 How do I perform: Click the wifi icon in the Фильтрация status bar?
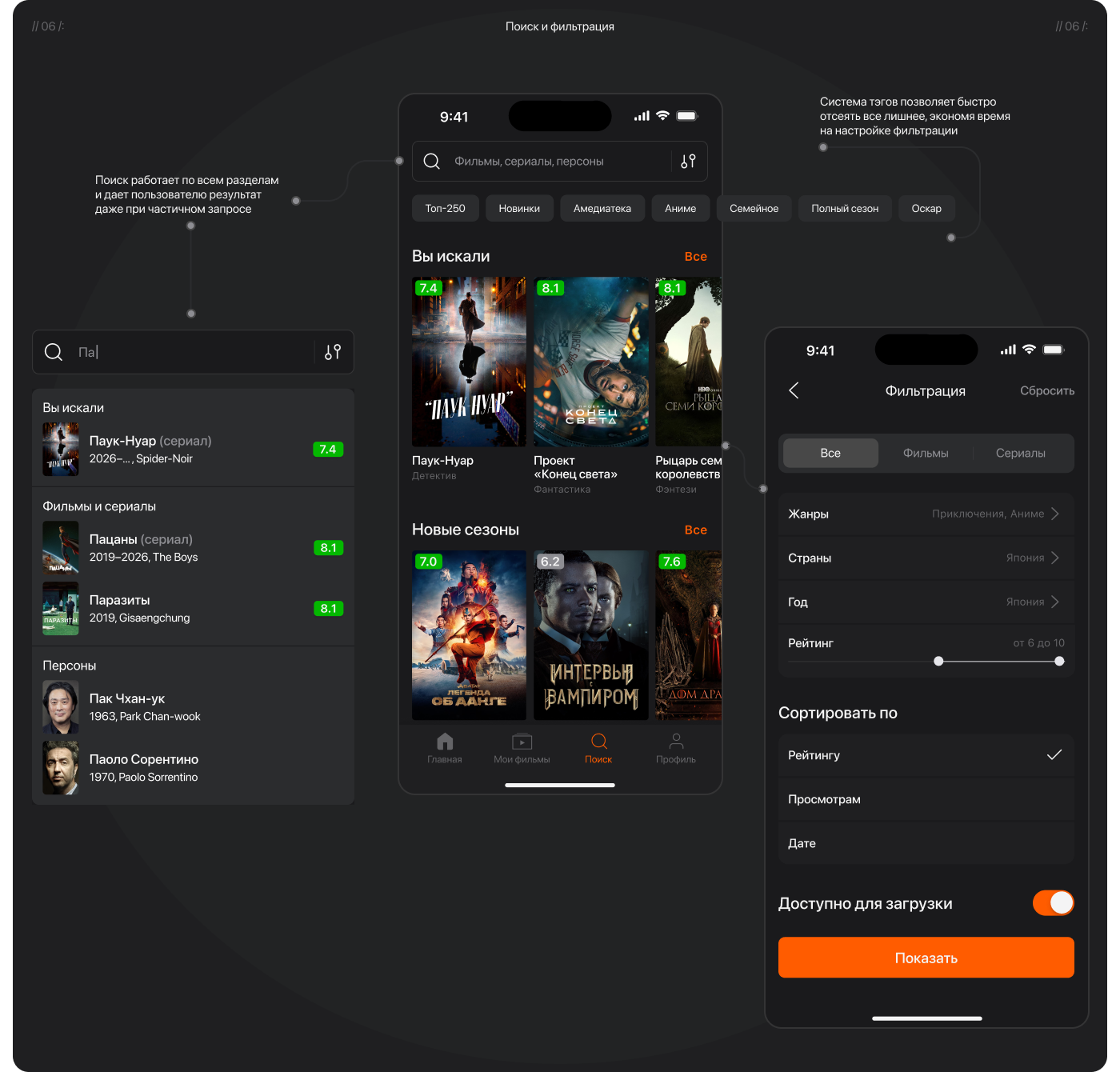(x=1029, y=350)
